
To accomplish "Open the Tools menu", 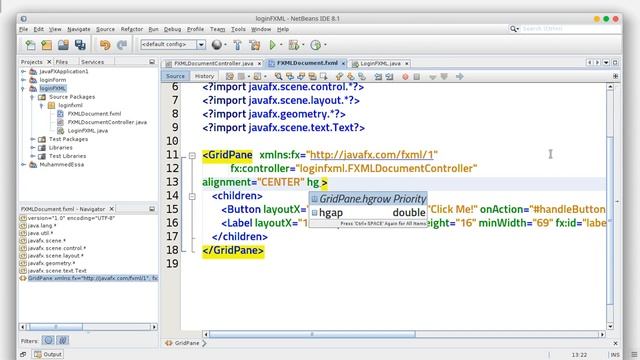I will pos(238,29).
